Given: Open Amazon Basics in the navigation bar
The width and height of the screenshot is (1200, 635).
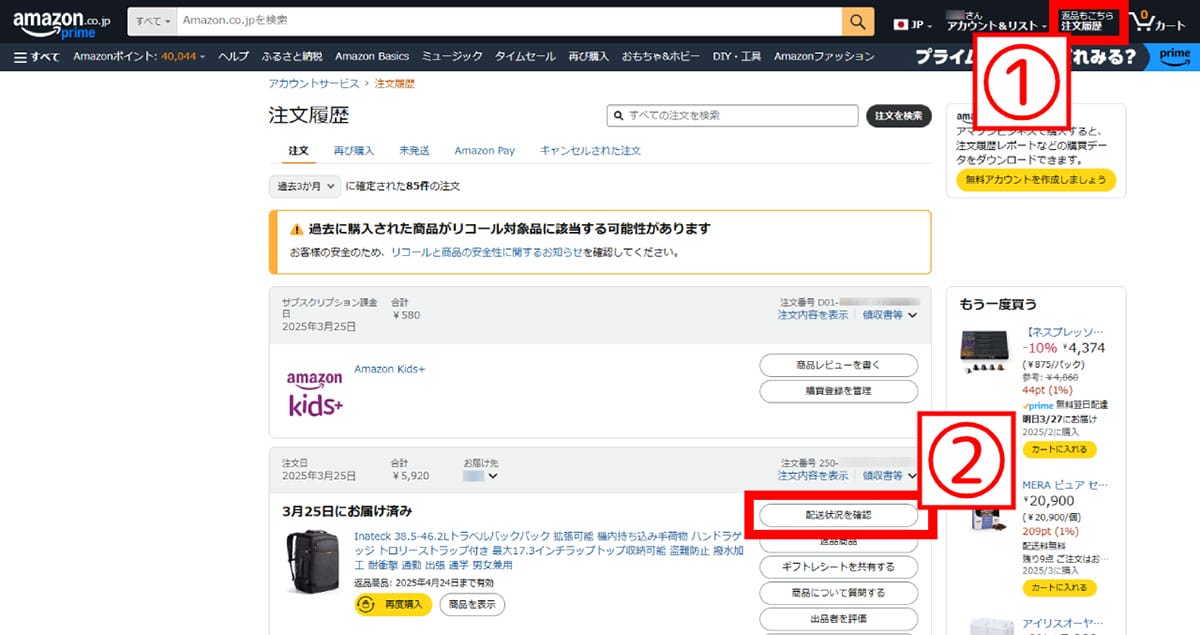Looking at the screenshot, I should click(372, 57).
